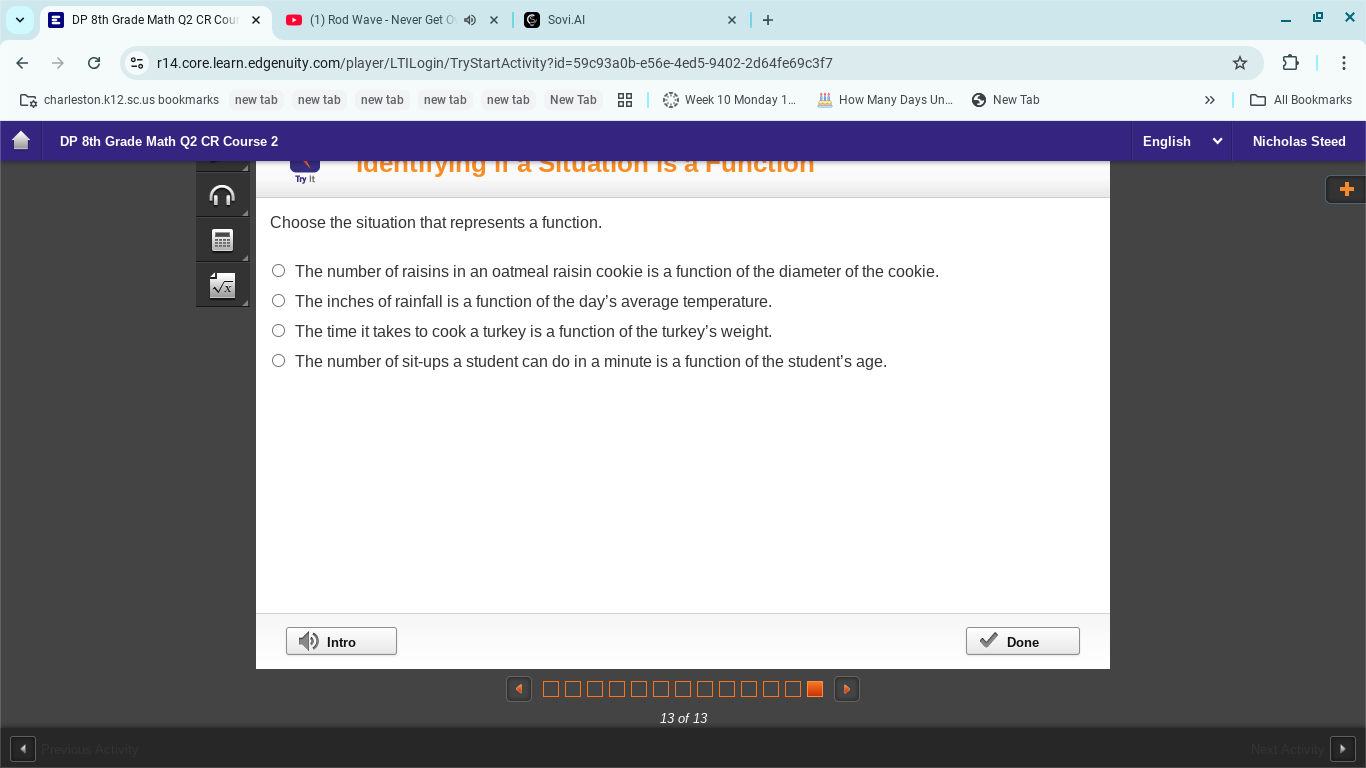Open Chrome's three-dot menu
Viewport: 1366px width, 768px height.
(x=1344, y=62)
